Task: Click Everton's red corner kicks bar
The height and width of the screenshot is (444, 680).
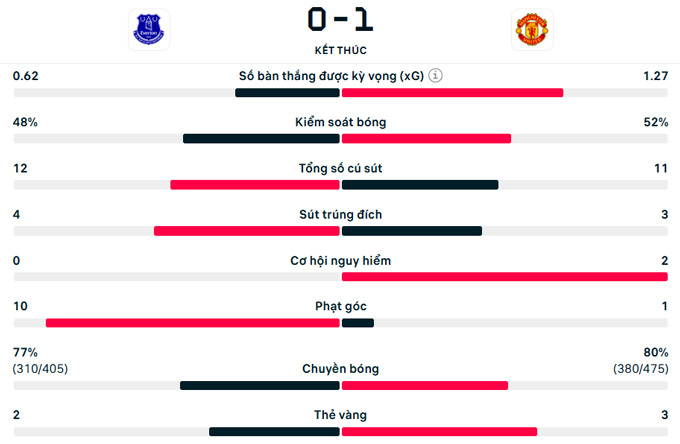Action: (193, 323)
